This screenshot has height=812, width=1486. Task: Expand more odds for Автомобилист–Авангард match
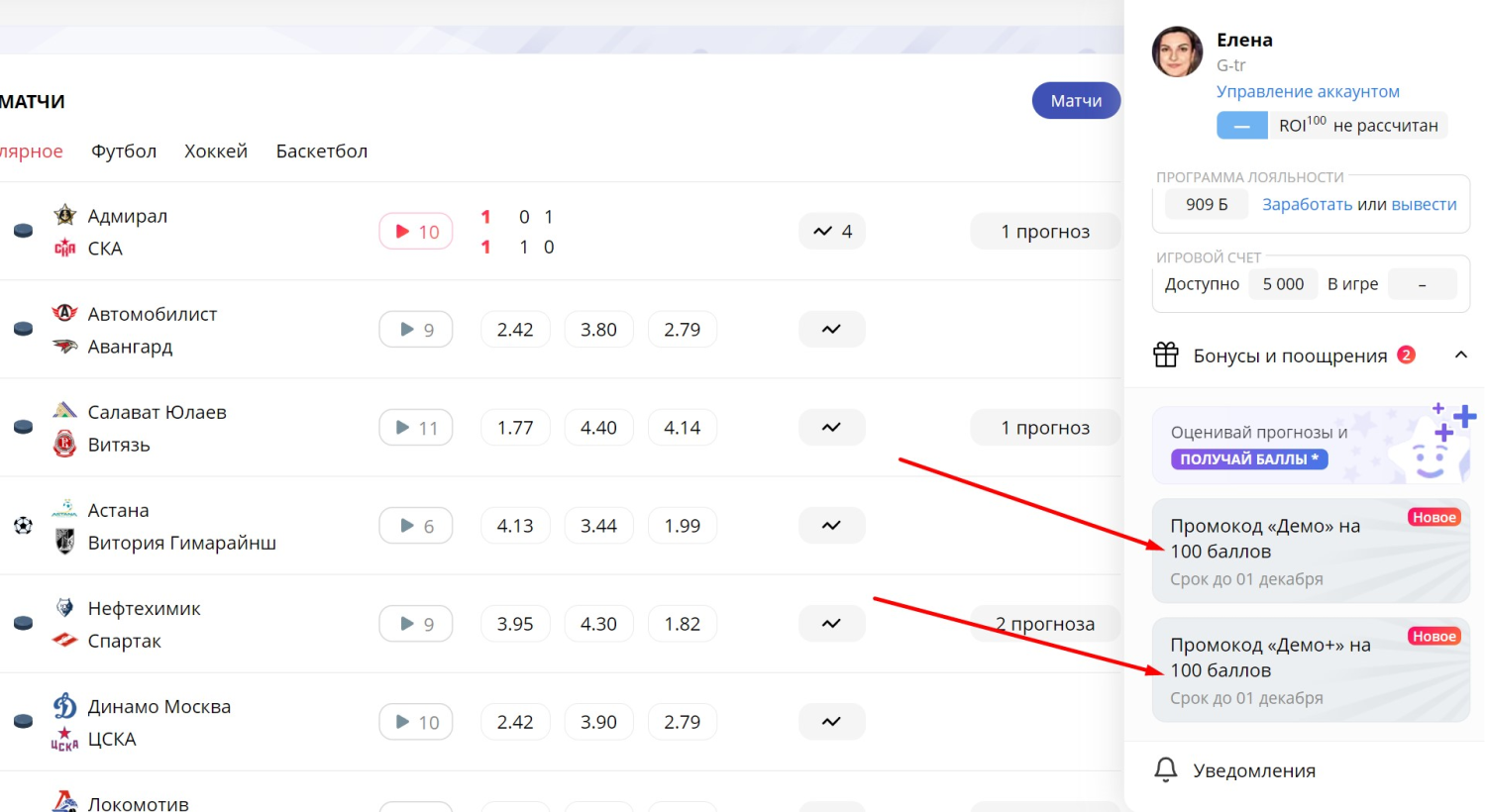pyautogui.click(x=831, y=330)
